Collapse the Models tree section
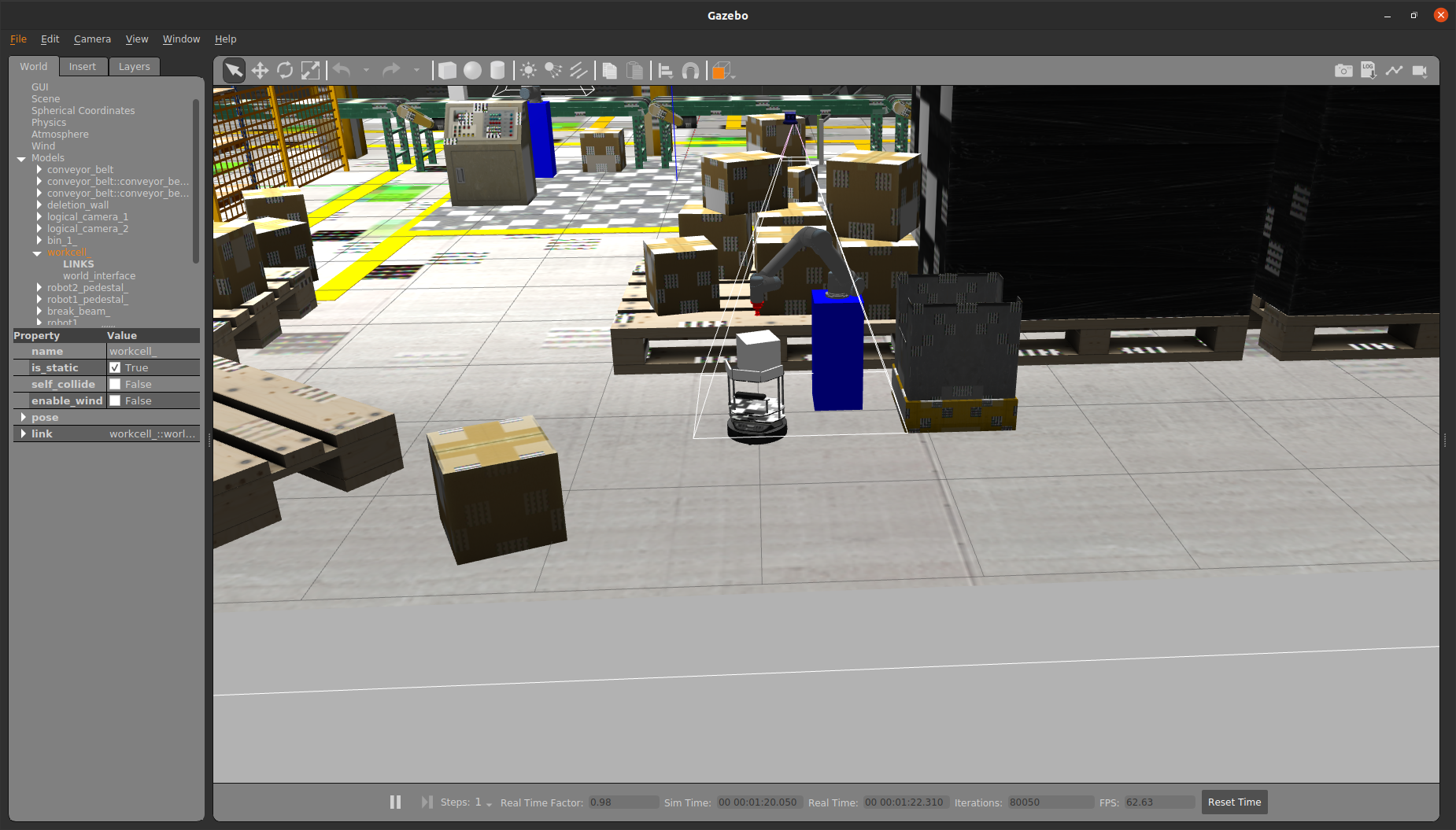The width and height of the screenshot is (1456, 830). tap(21, 158)
